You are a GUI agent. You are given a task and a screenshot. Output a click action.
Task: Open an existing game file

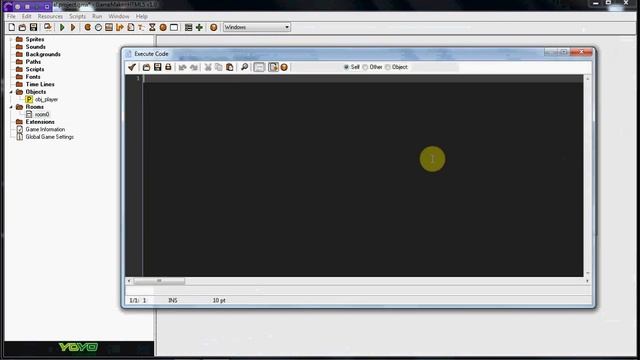tap(22, 27)
